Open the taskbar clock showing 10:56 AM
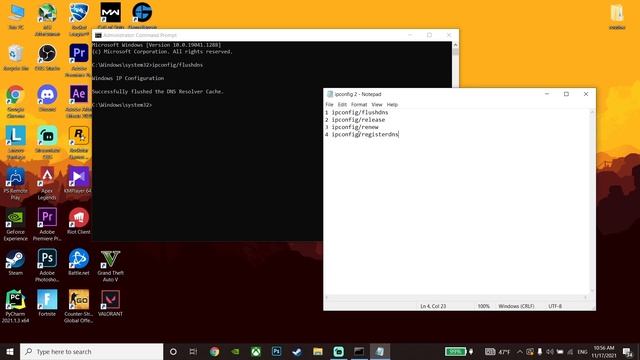The width and height of the screenshot is (640, 360). click(x=604, y=351)
